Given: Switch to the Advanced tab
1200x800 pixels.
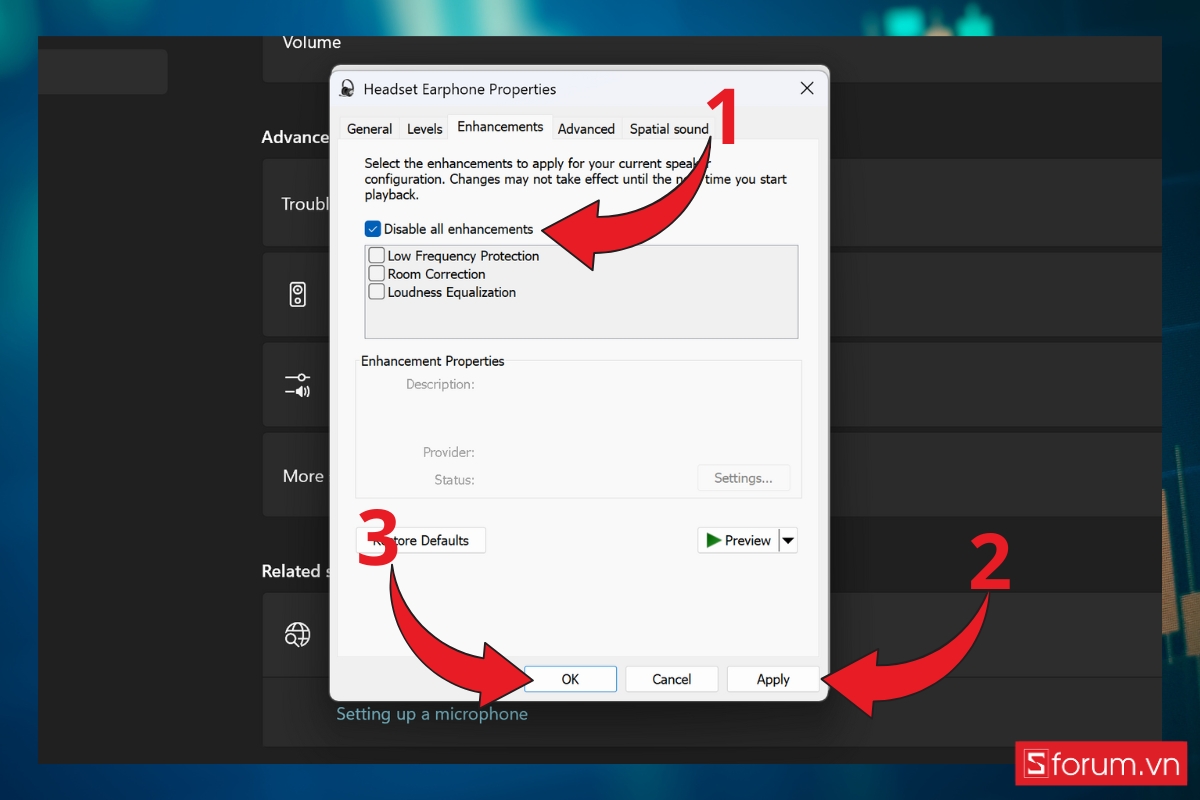Looking at the screenshot, I should pos(586,129).
